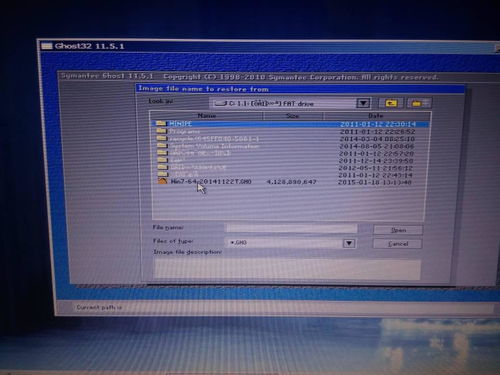Select Win7-64_20141122T.GHO file entry
This screenshot has width=500, height=375.
pos(289,182)
